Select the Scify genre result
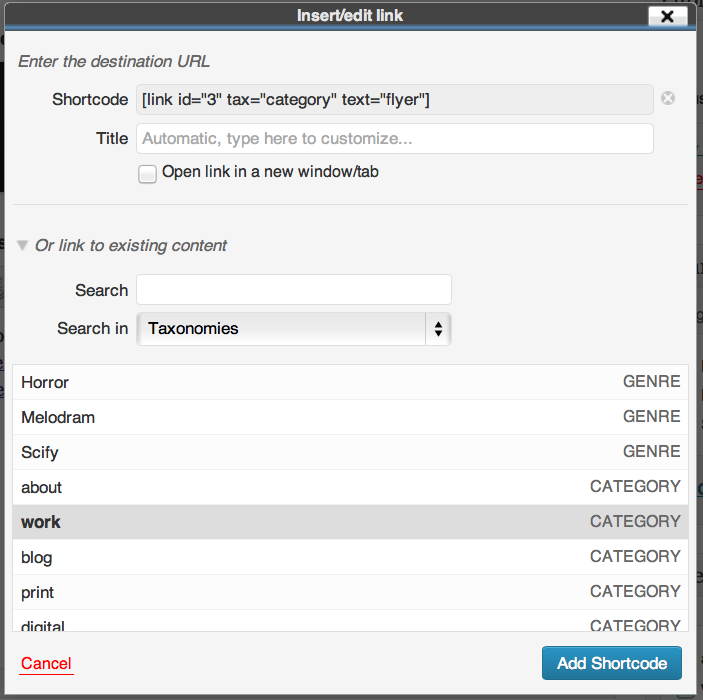 click(x=350, y=452)
